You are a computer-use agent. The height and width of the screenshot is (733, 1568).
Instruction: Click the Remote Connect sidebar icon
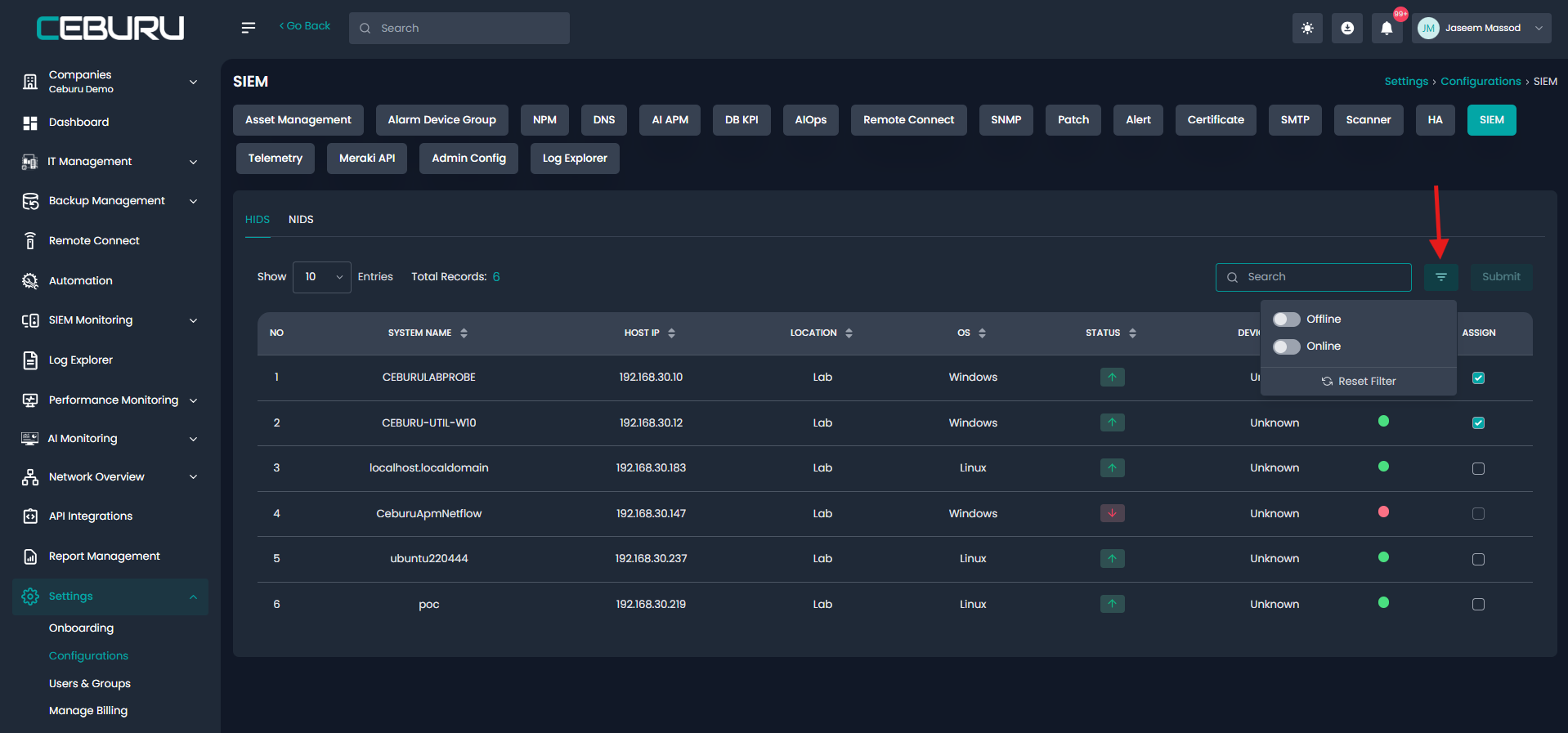pyautogui.click(x=30, y=240)
